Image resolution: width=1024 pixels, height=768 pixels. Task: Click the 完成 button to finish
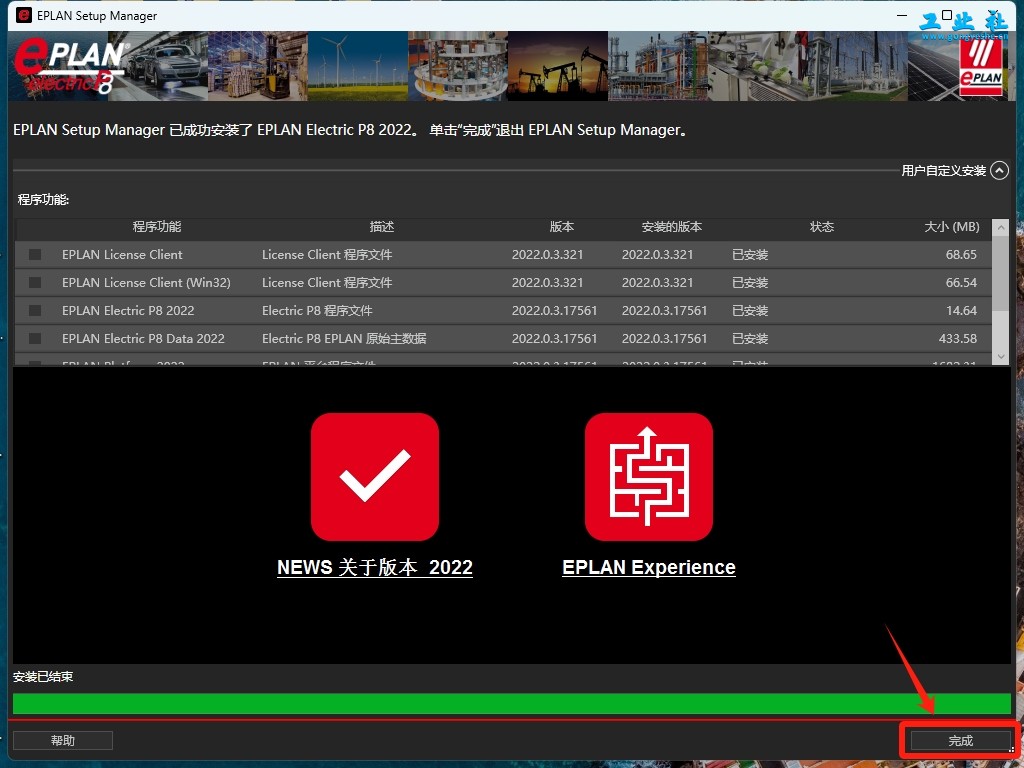coord(961,741)
